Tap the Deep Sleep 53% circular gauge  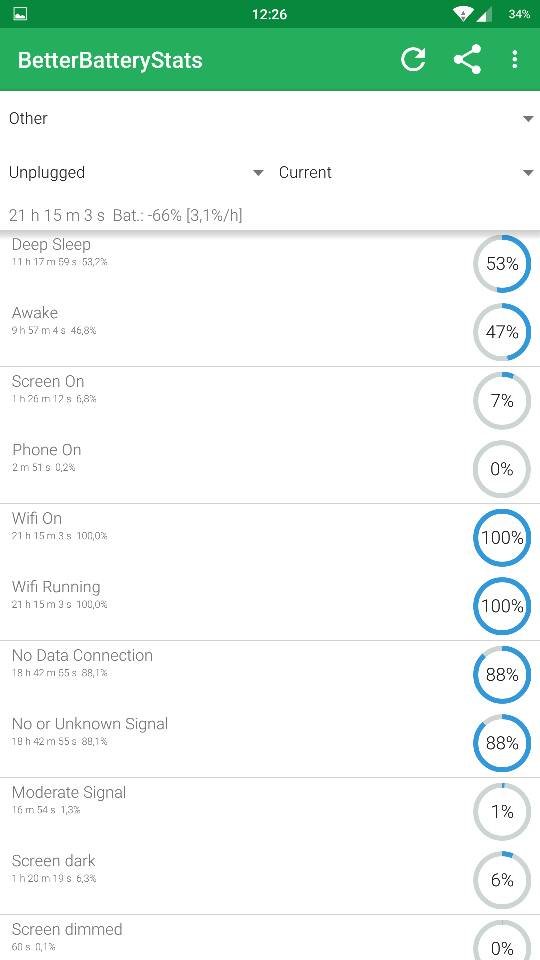coord(502,263)
